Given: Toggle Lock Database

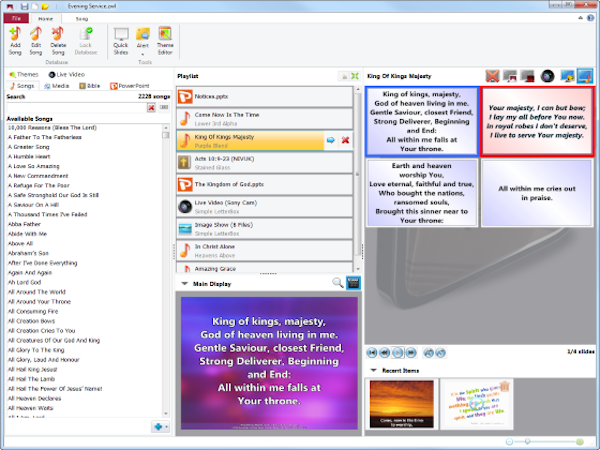Looking at the screenshot, I should pyautogui.click(x=86, y=41).
